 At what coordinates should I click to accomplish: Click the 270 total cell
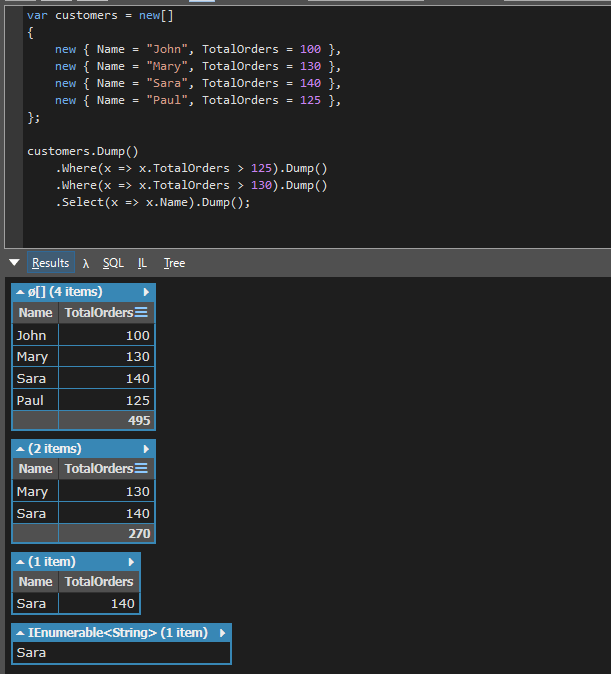point(106,533)
